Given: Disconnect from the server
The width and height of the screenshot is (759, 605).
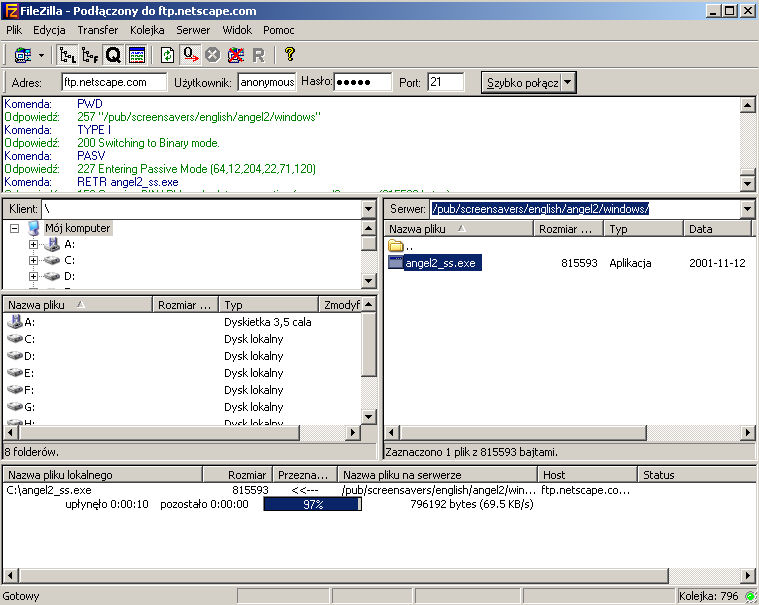Looking at the screenshot, I should tap(236, 55).
